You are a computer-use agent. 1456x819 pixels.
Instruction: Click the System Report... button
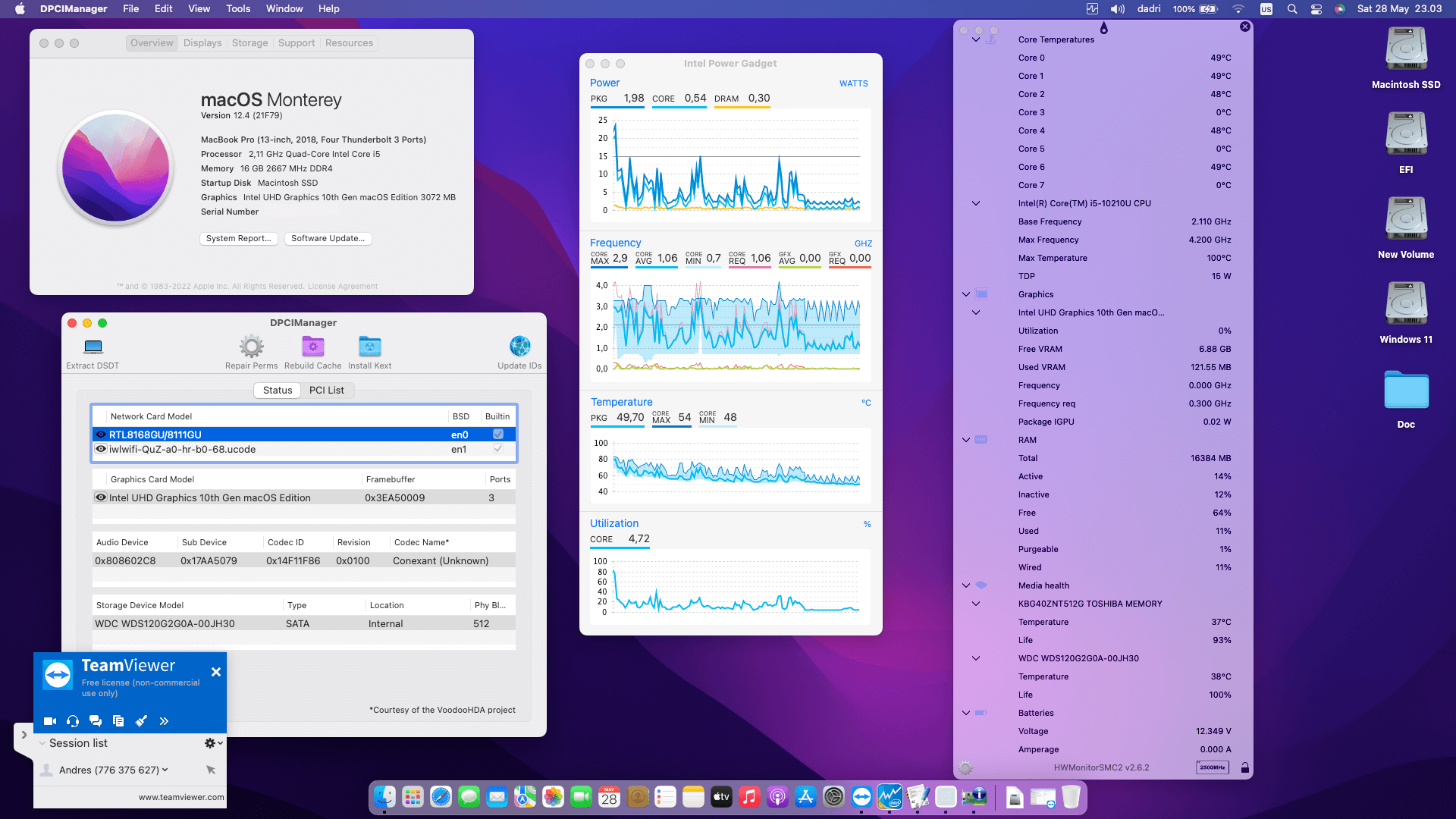tap(239, 238)
